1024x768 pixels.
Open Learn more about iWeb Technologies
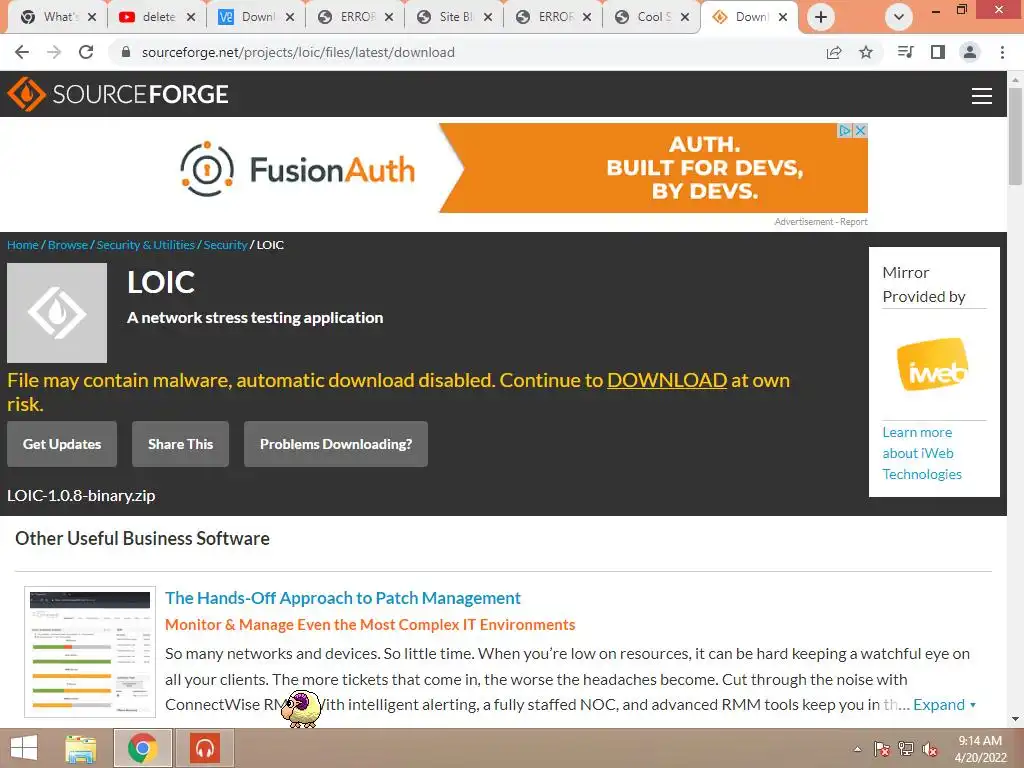pyautogui.click(x=921, y=453)
